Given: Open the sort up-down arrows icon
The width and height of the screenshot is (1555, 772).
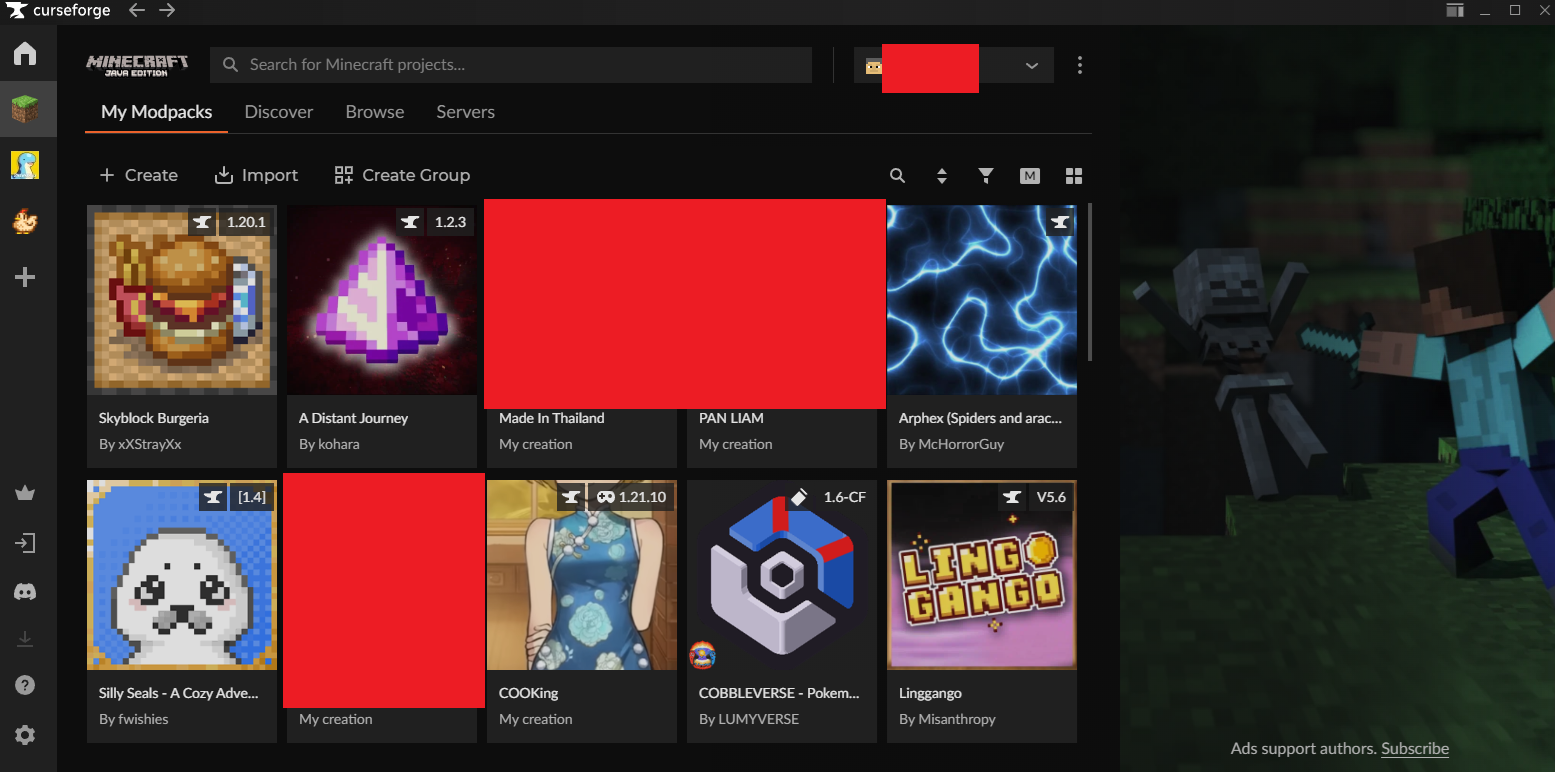Looking at the screenshot, I should 941,176.
